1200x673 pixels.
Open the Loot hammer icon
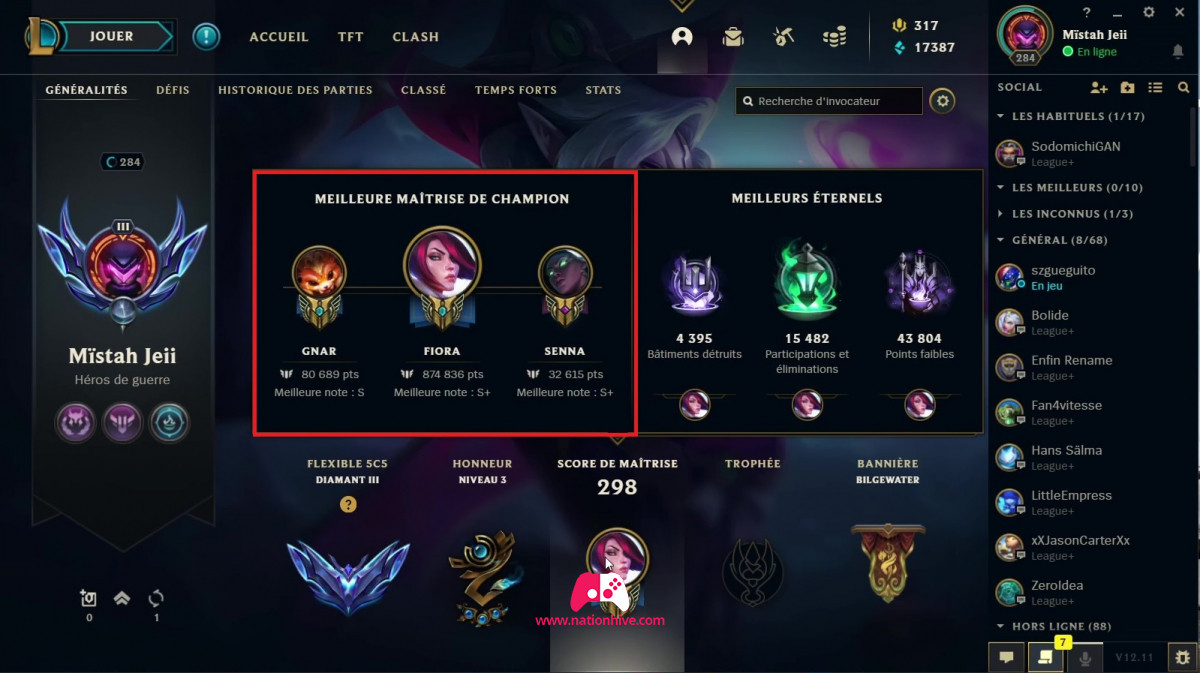click(x=783, y=37)
